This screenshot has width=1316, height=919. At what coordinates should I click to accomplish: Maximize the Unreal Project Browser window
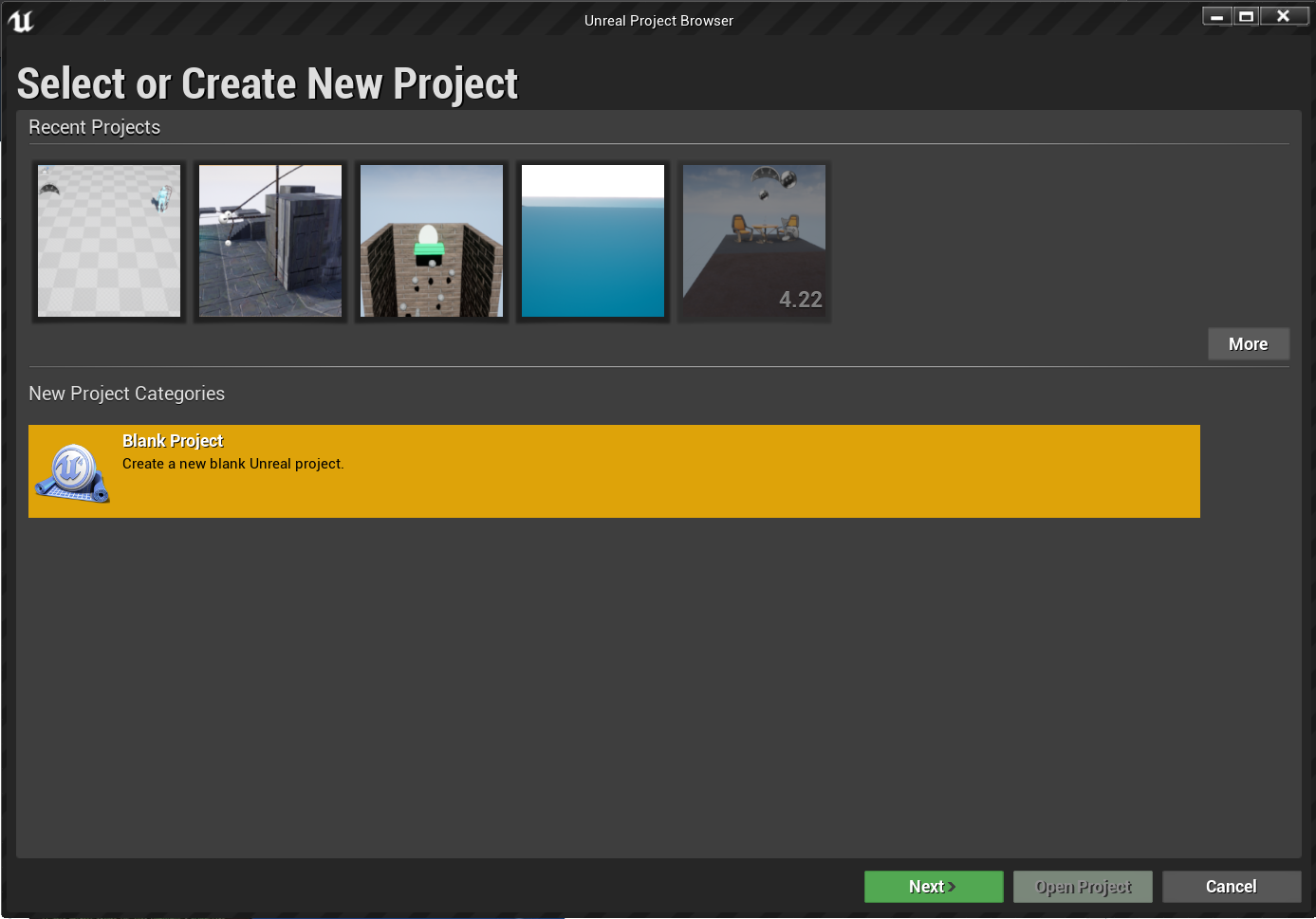[x=1247, y=16]
